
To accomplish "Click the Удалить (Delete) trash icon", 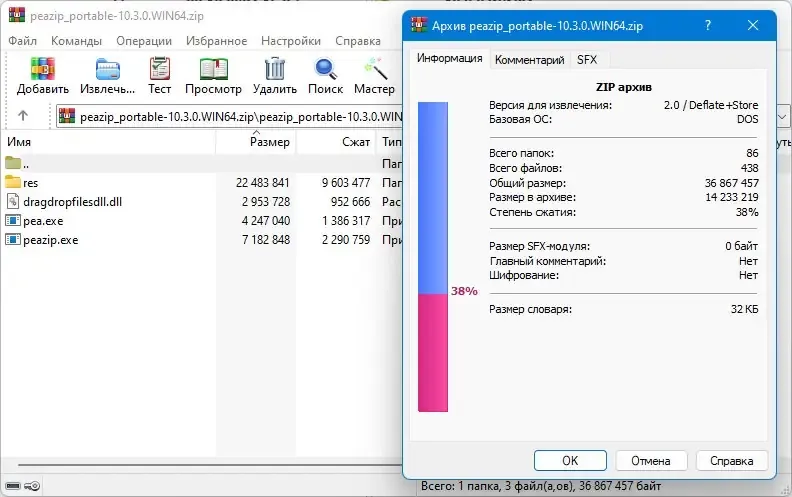I will [x=275, y=69].
